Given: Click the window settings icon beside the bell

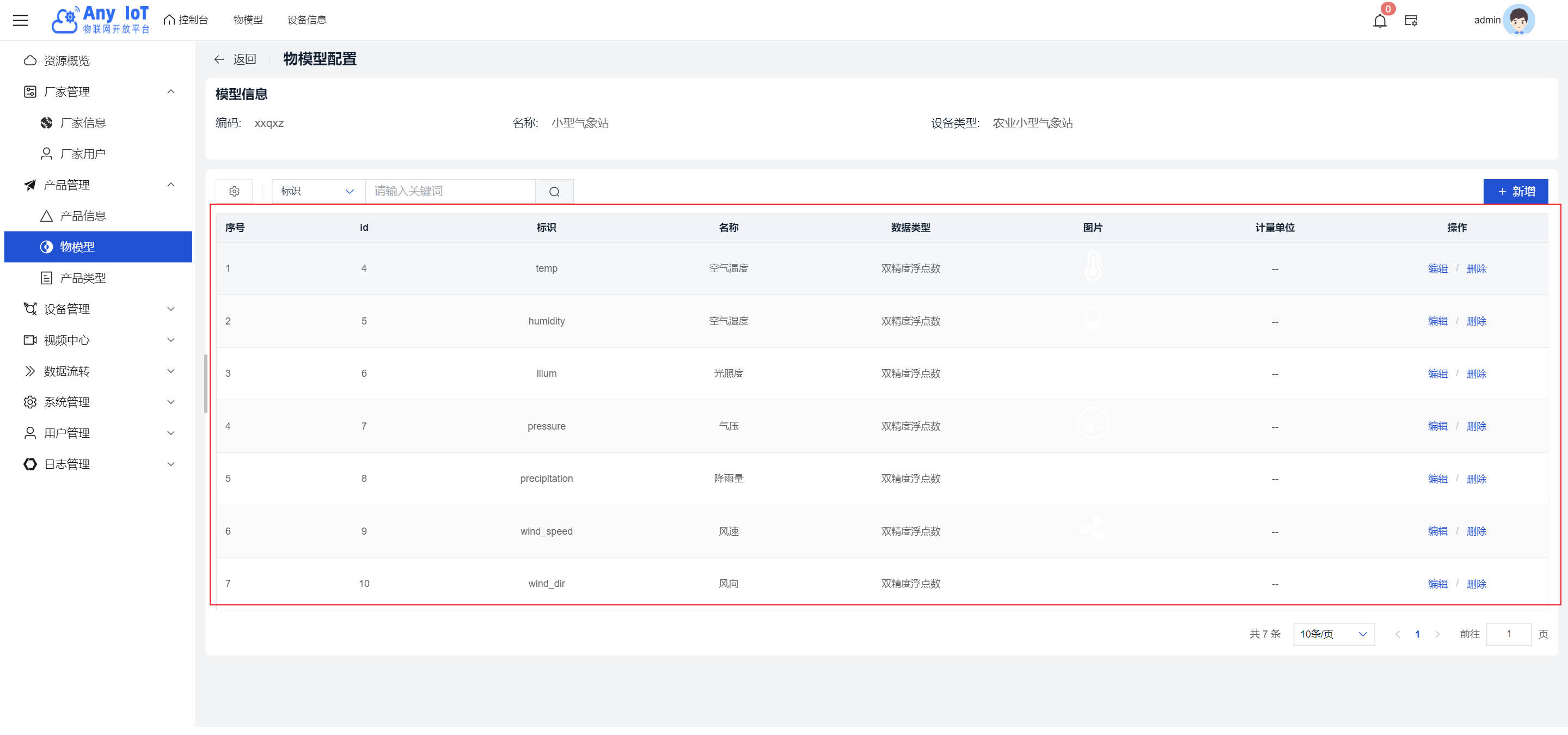Looking at the screenshot, I should (x=1411, y=21).
